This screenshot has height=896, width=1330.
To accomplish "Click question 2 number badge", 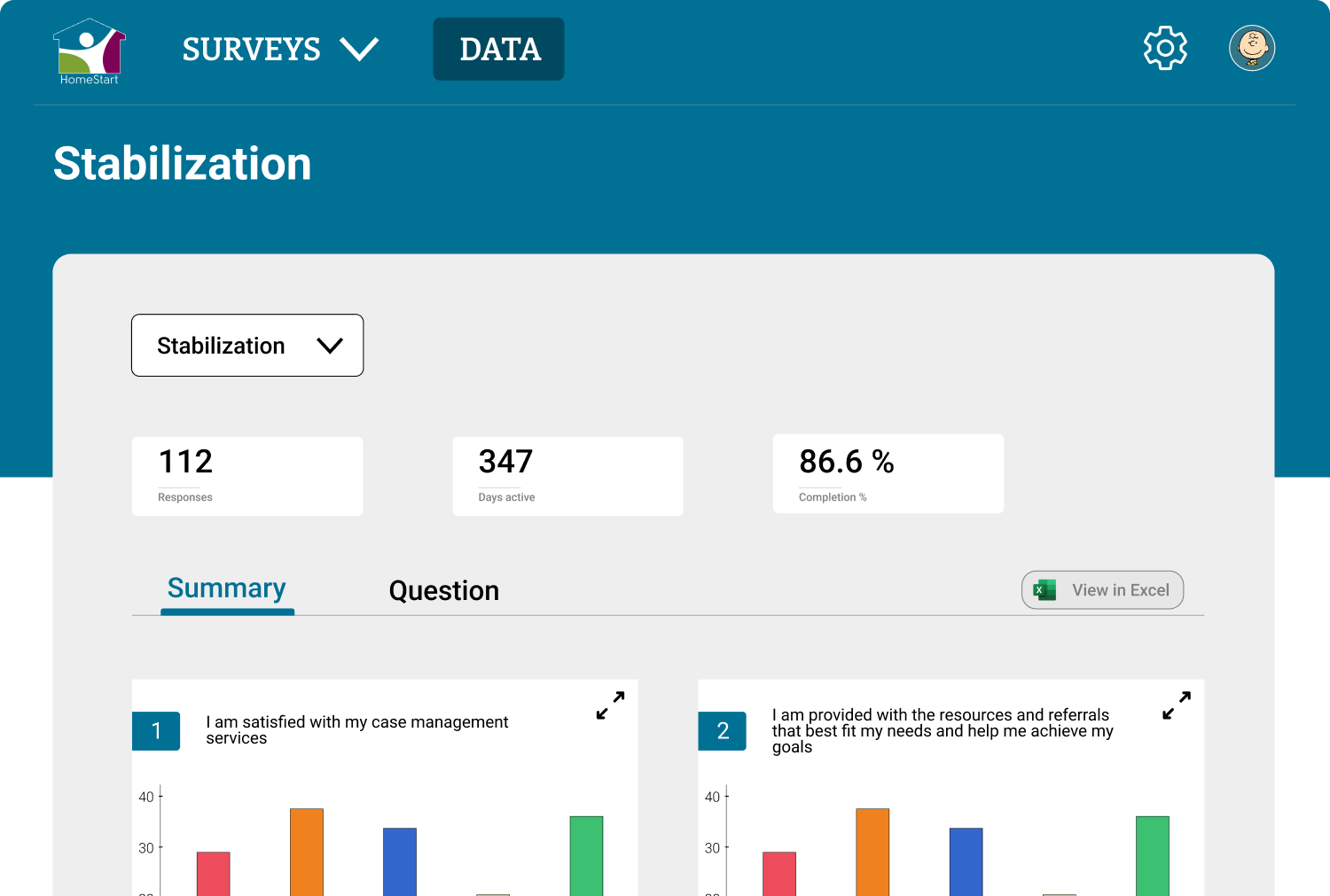I will [x=722, y=731].
